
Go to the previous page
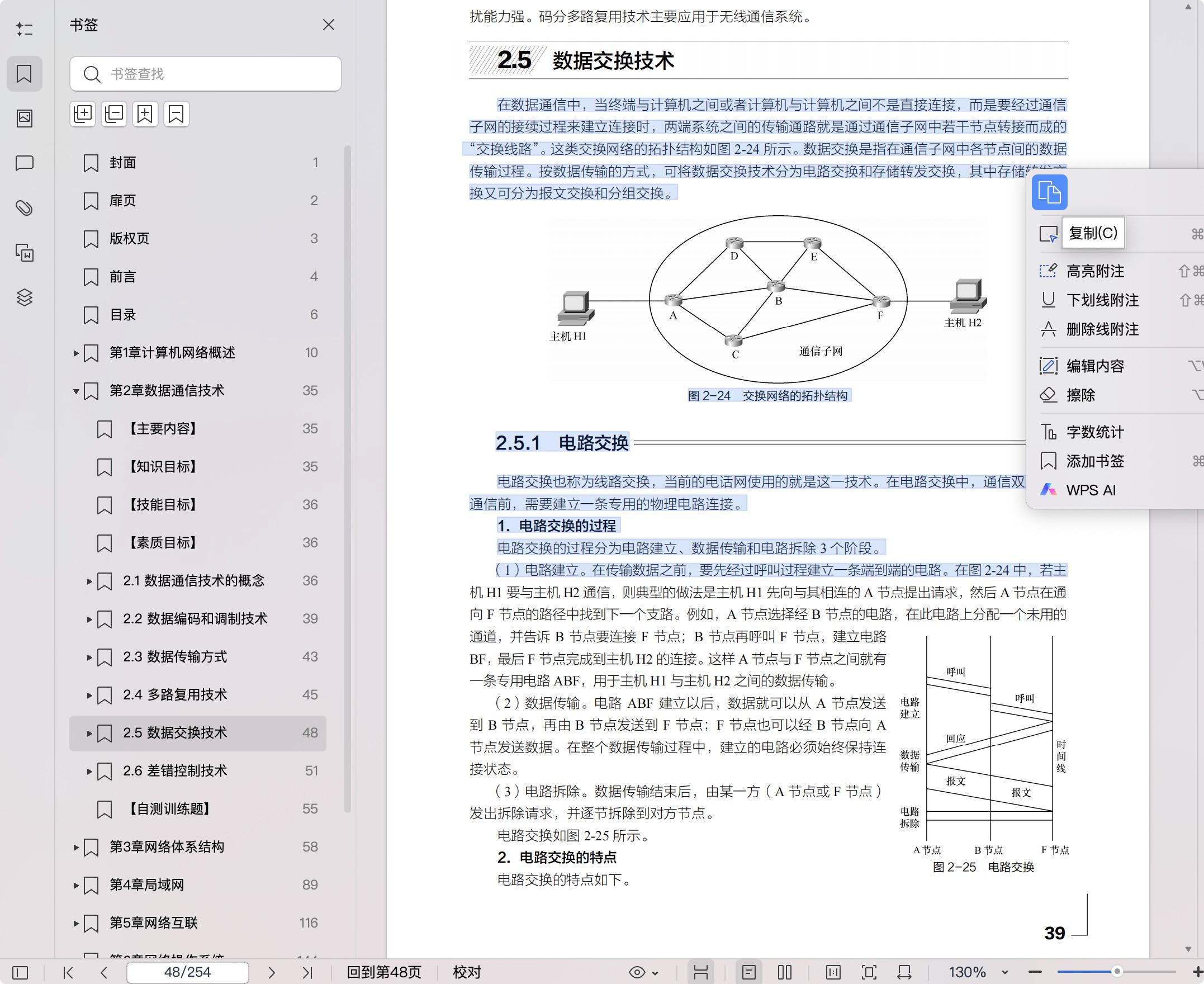tap(103, 973)
